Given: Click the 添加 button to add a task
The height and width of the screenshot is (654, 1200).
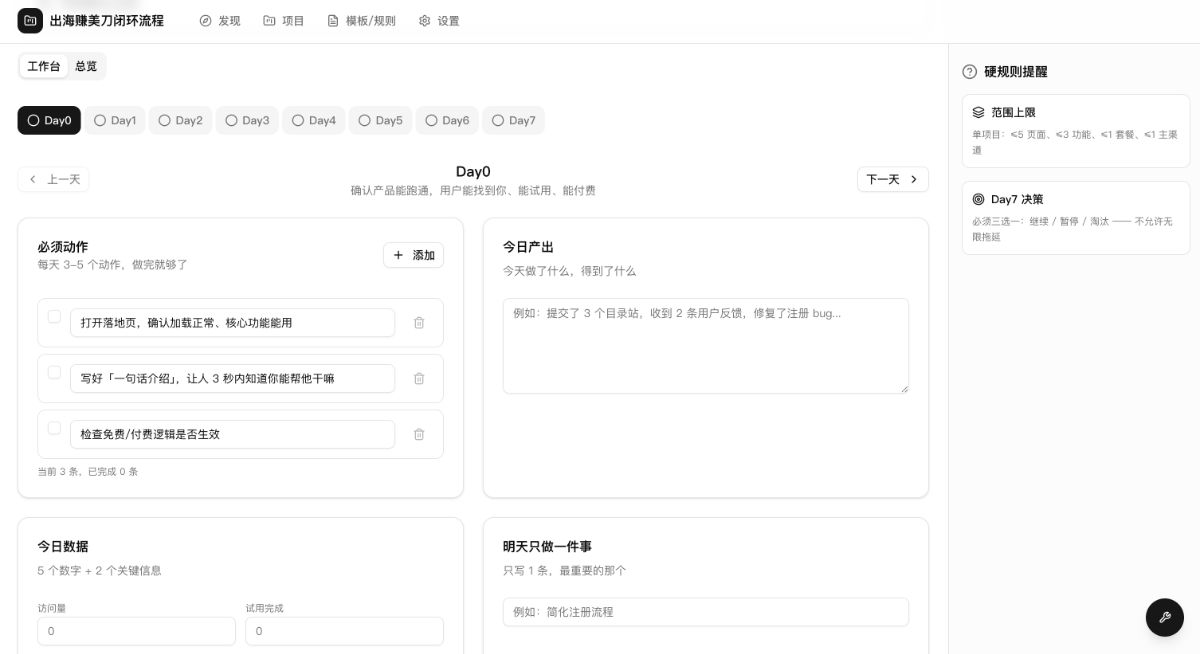Looking at the screenshot, I should (413, 255).
